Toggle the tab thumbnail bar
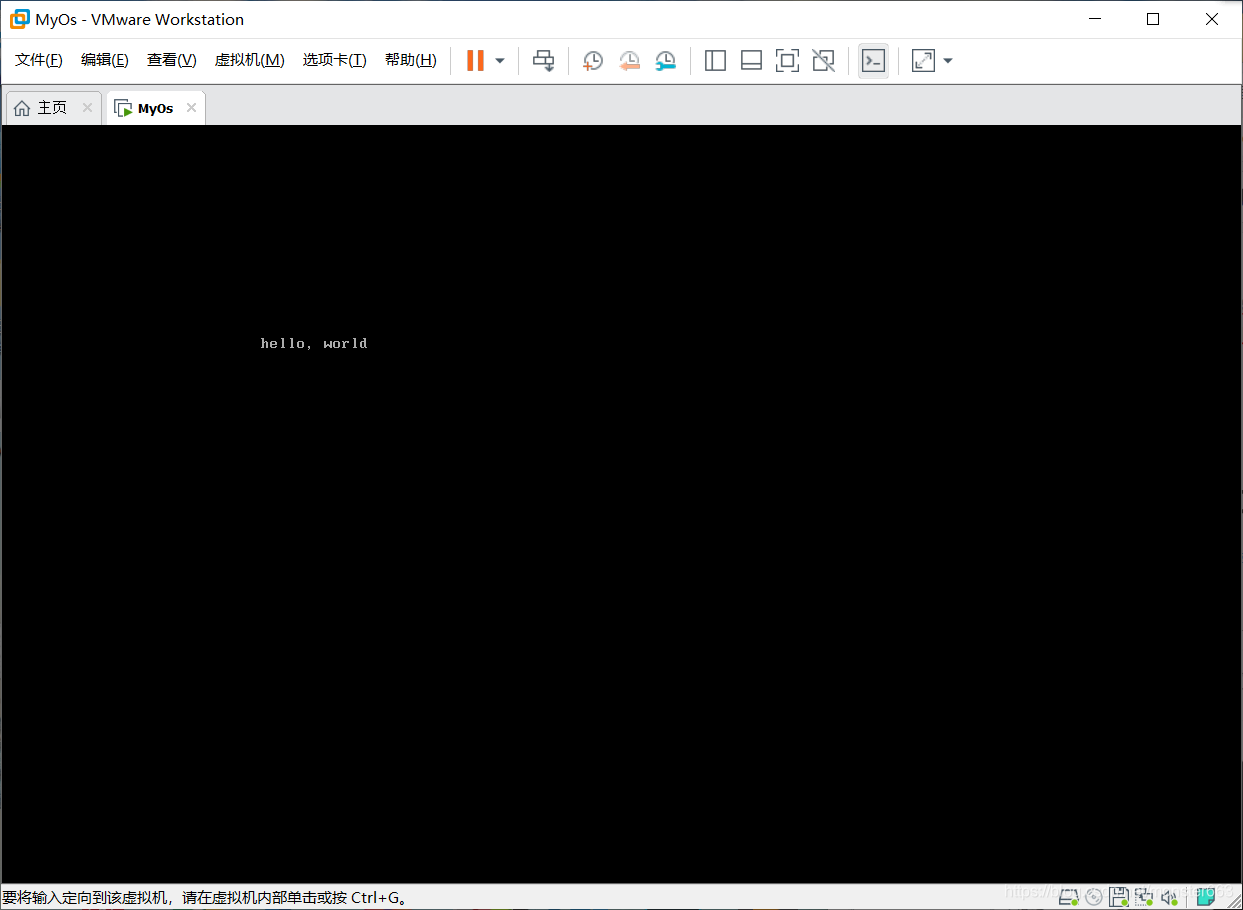Image resolution: width=1243 pixels, height=910 pixels. pyautogui.click(x=751, y=60)
